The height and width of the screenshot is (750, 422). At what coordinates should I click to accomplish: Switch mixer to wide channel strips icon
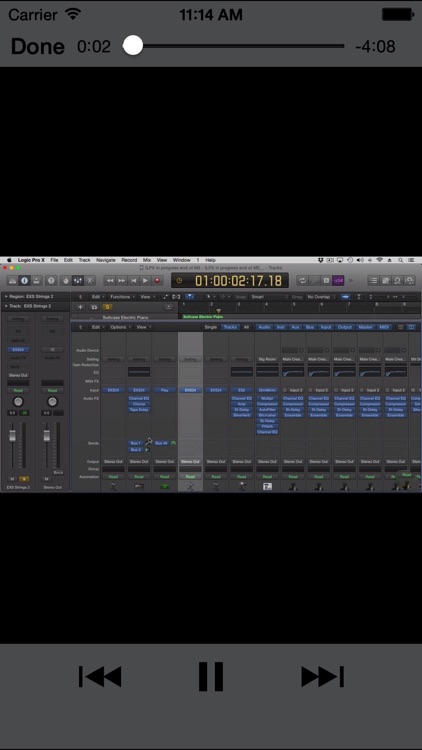point(411,327)
